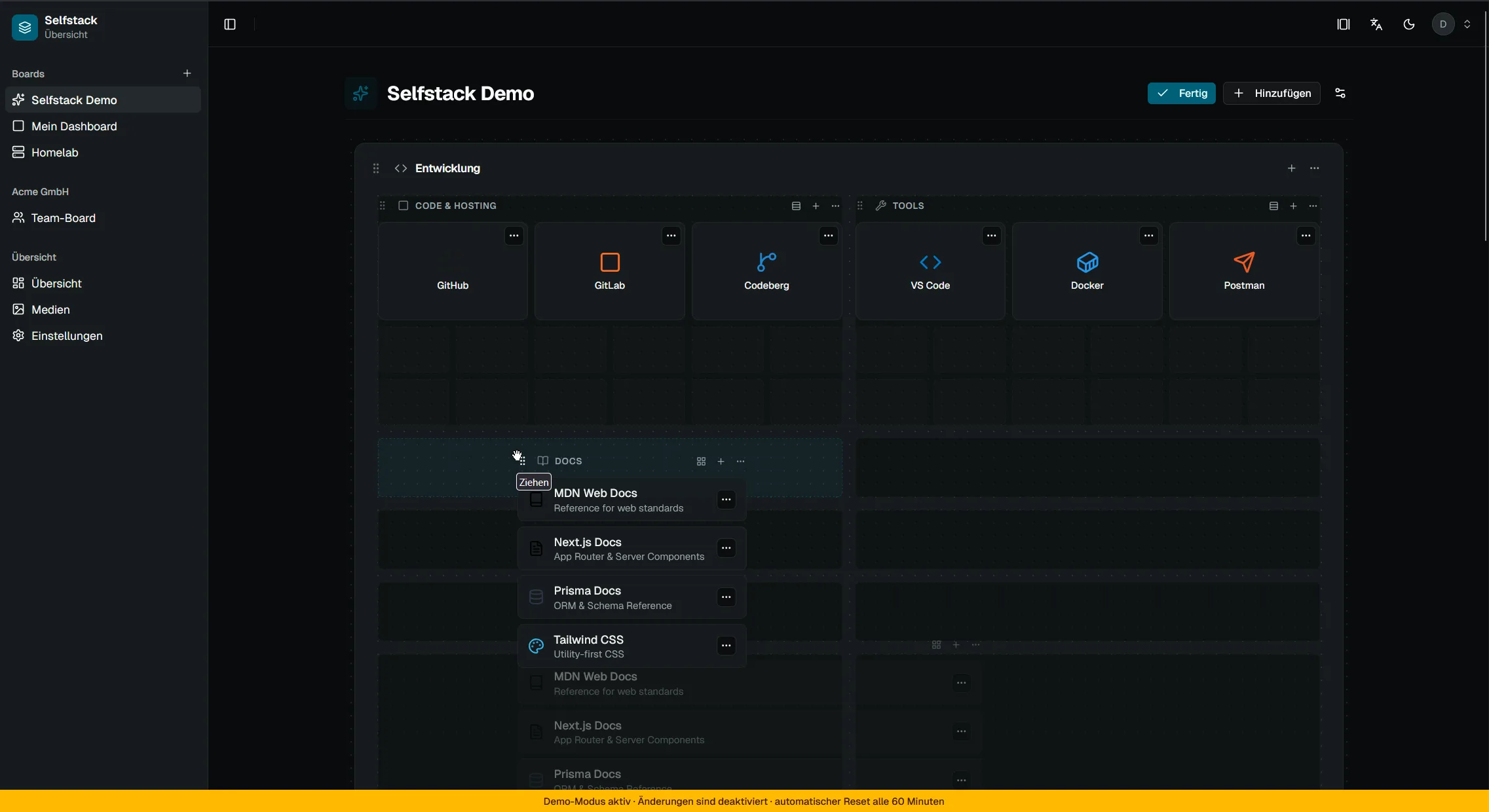Open the language translation icon
1489x812 pixels.
pos(1376,24)
